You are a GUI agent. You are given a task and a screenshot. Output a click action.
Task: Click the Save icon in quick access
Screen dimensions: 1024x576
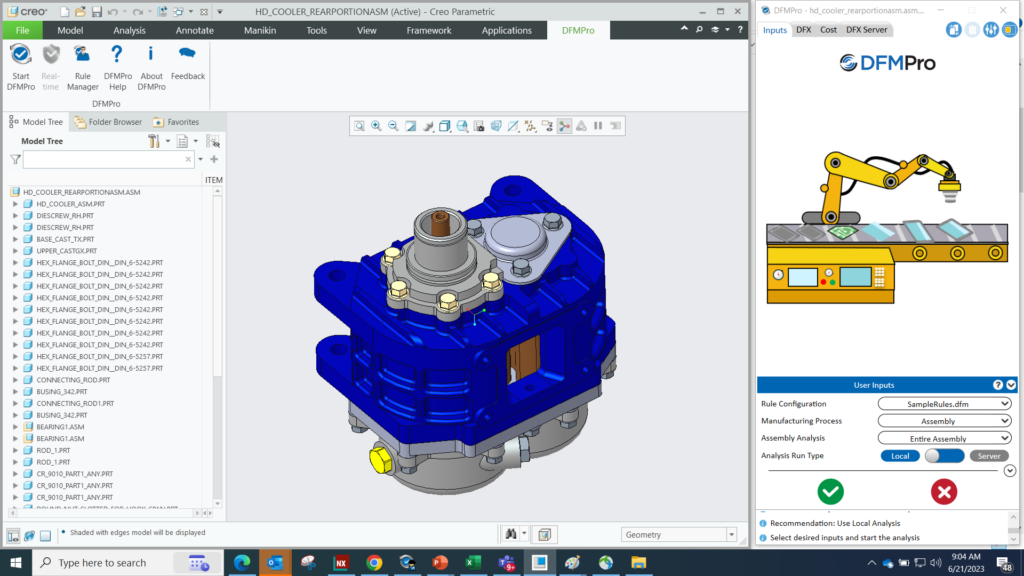[96, 12]
